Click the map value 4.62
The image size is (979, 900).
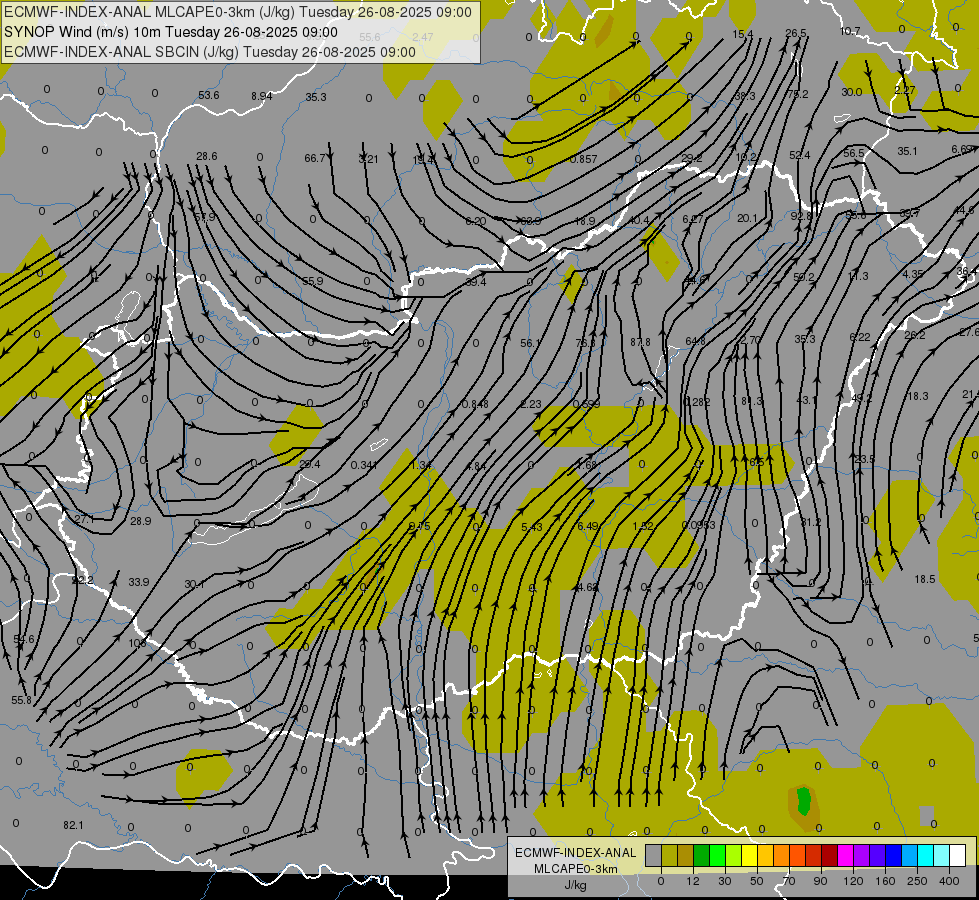pyautogui.click(x=586, y=587)
